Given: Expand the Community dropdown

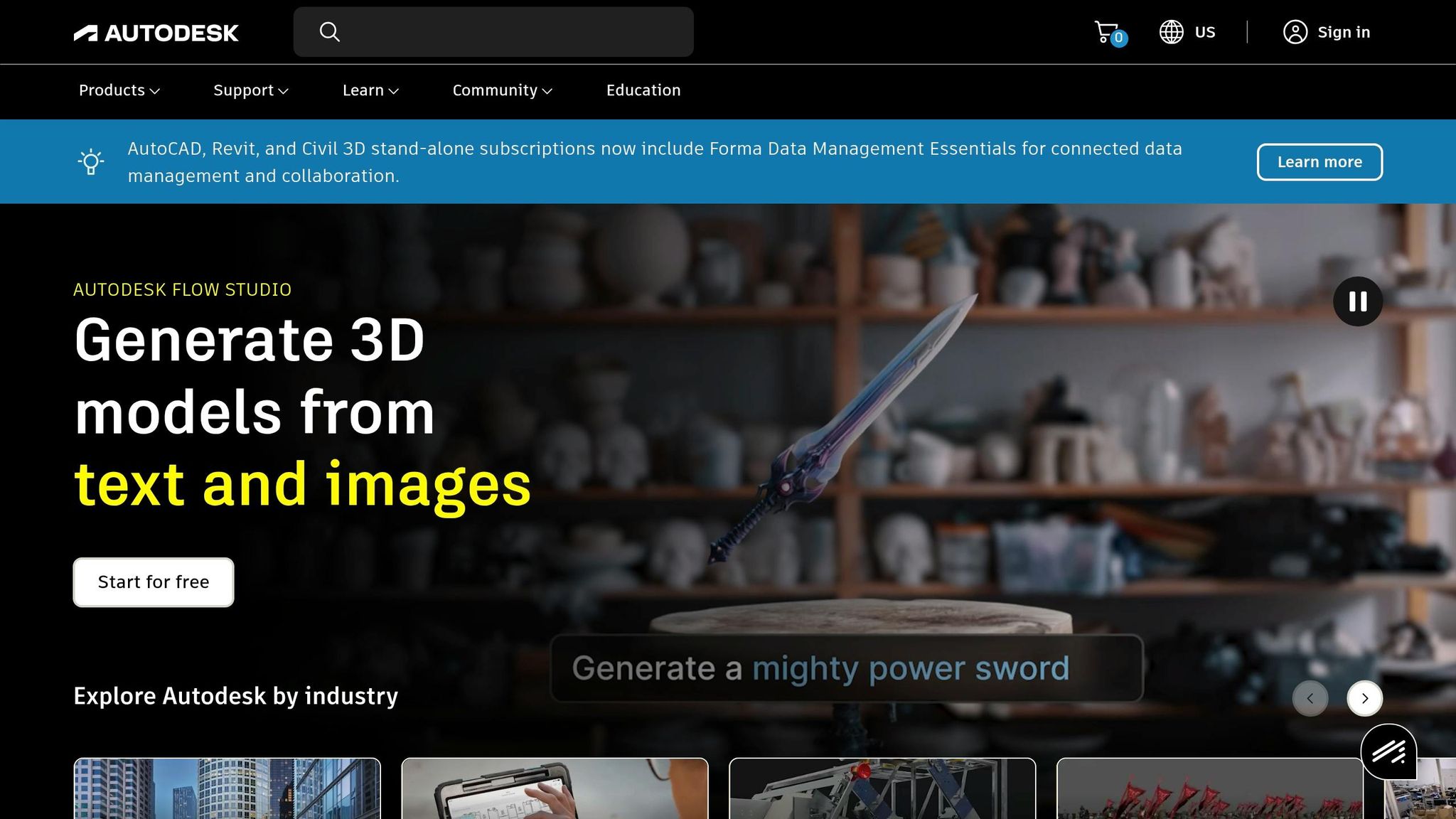Looking at the screenshot, I should click(503, 90).
